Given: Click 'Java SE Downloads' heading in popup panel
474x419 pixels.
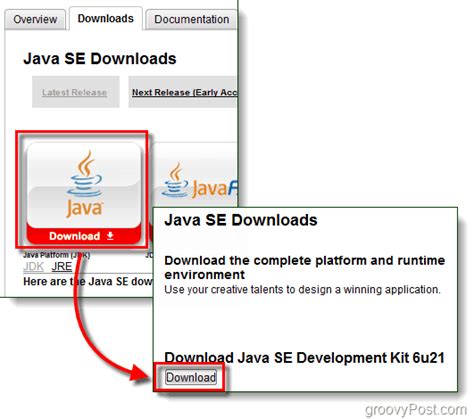Looking at the screenshot, I should [x=241, y=220].
